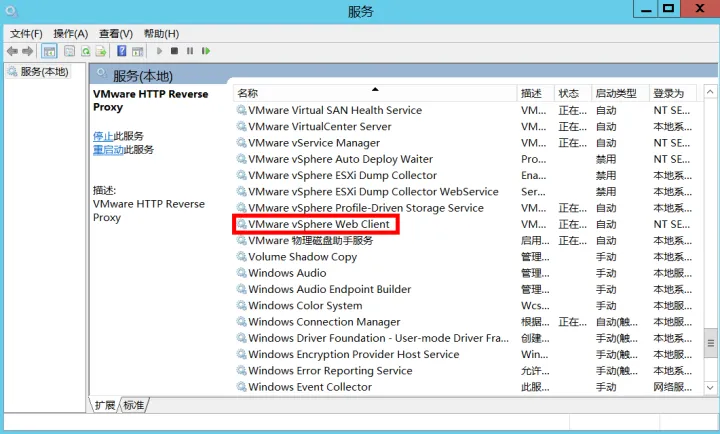The width and height of the screenshot is (720, 434).
Task: Click the Start Service play icon
Action: [159, 51]
